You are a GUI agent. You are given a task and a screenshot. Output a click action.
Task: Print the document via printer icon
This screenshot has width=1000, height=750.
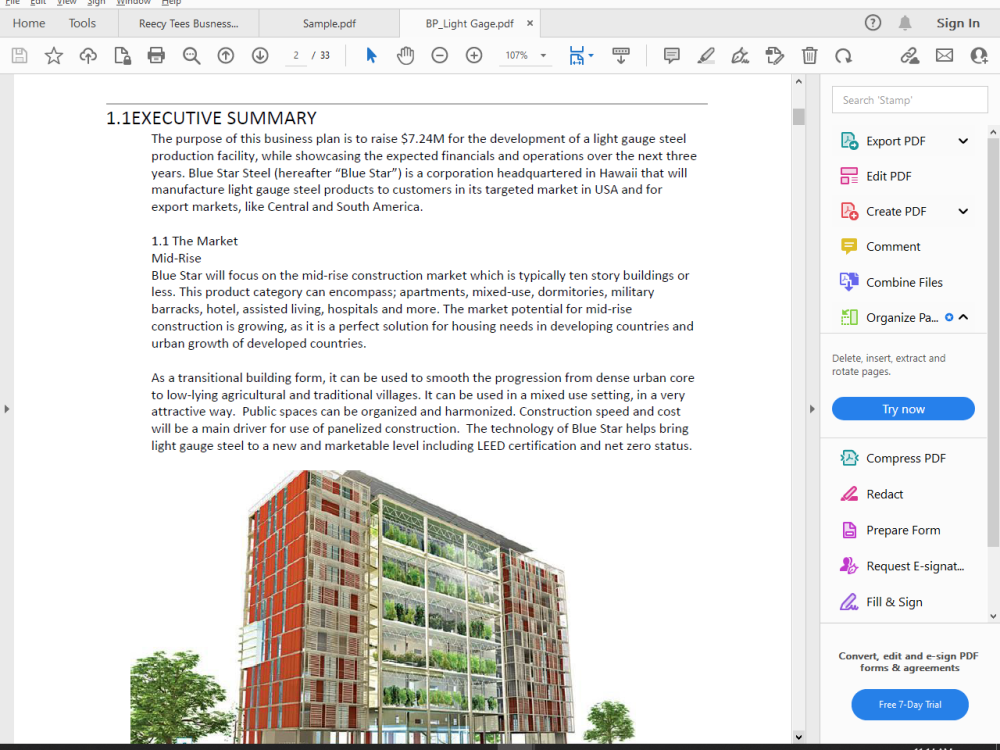(156, 55)
